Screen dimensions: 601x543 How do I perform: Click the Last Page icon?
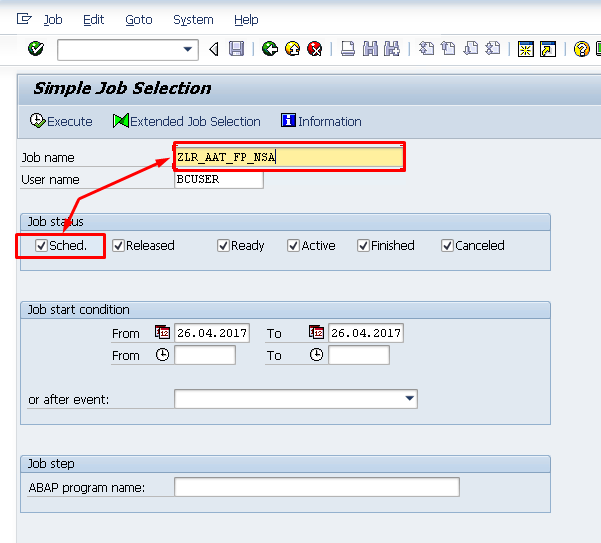[x=493, y=49]
